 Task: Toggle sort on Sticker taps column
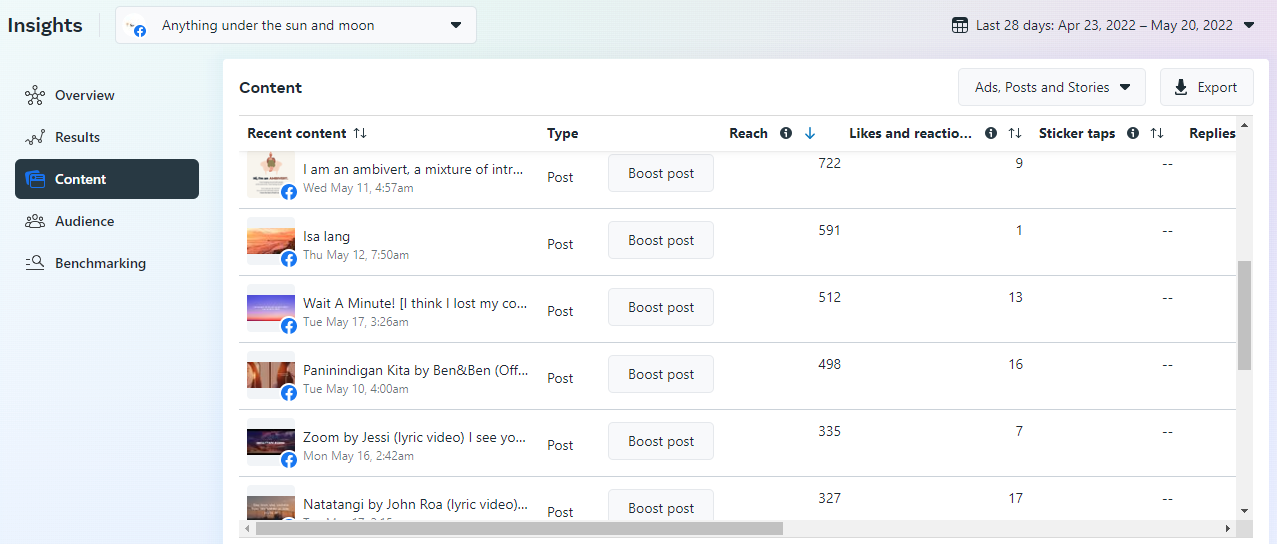(1157, 134)
